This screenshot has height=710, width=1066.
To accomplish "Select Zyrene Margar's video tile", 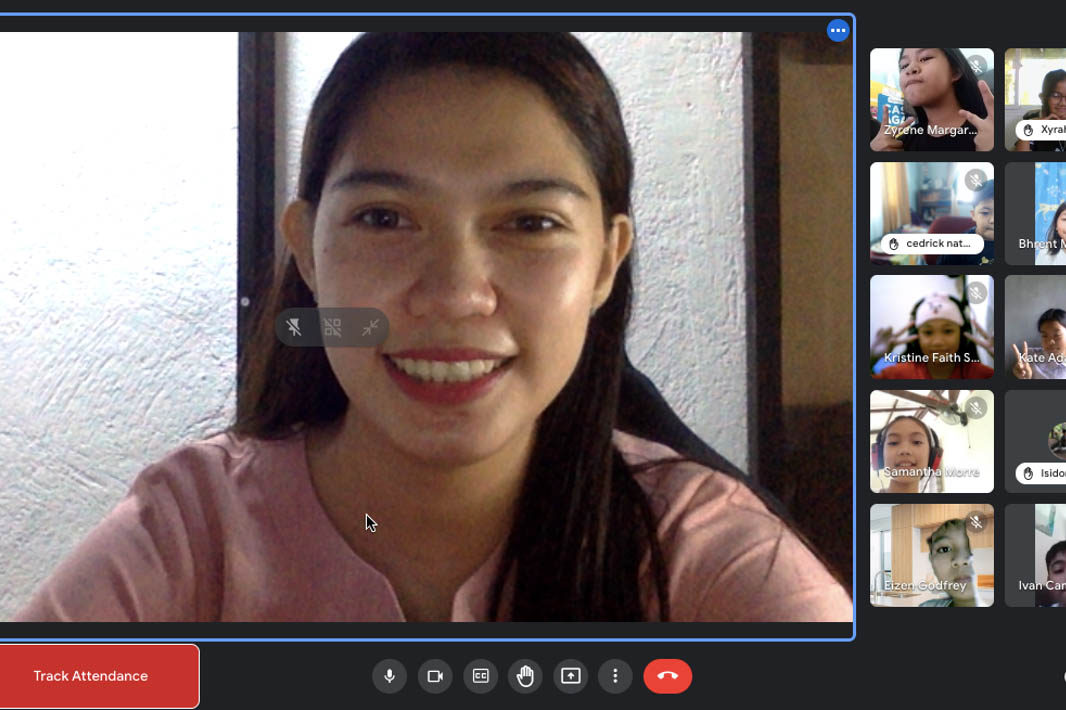I will click(x=931, y=99).
